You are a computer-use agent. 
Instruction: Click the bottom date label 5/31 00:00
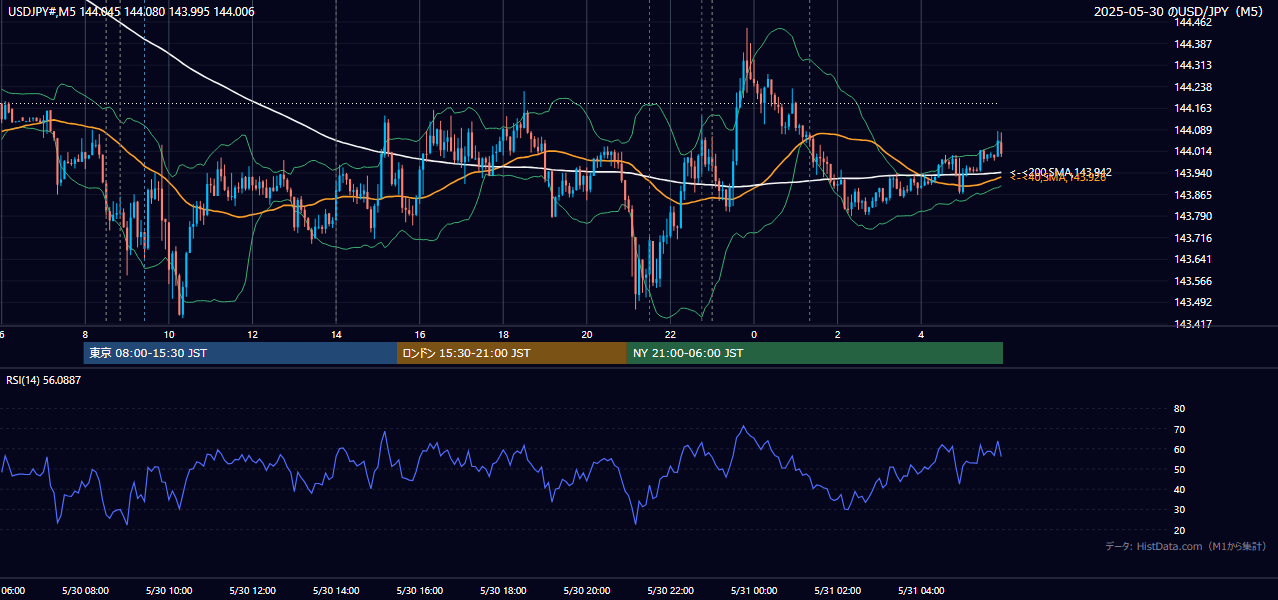coord(754,591)
